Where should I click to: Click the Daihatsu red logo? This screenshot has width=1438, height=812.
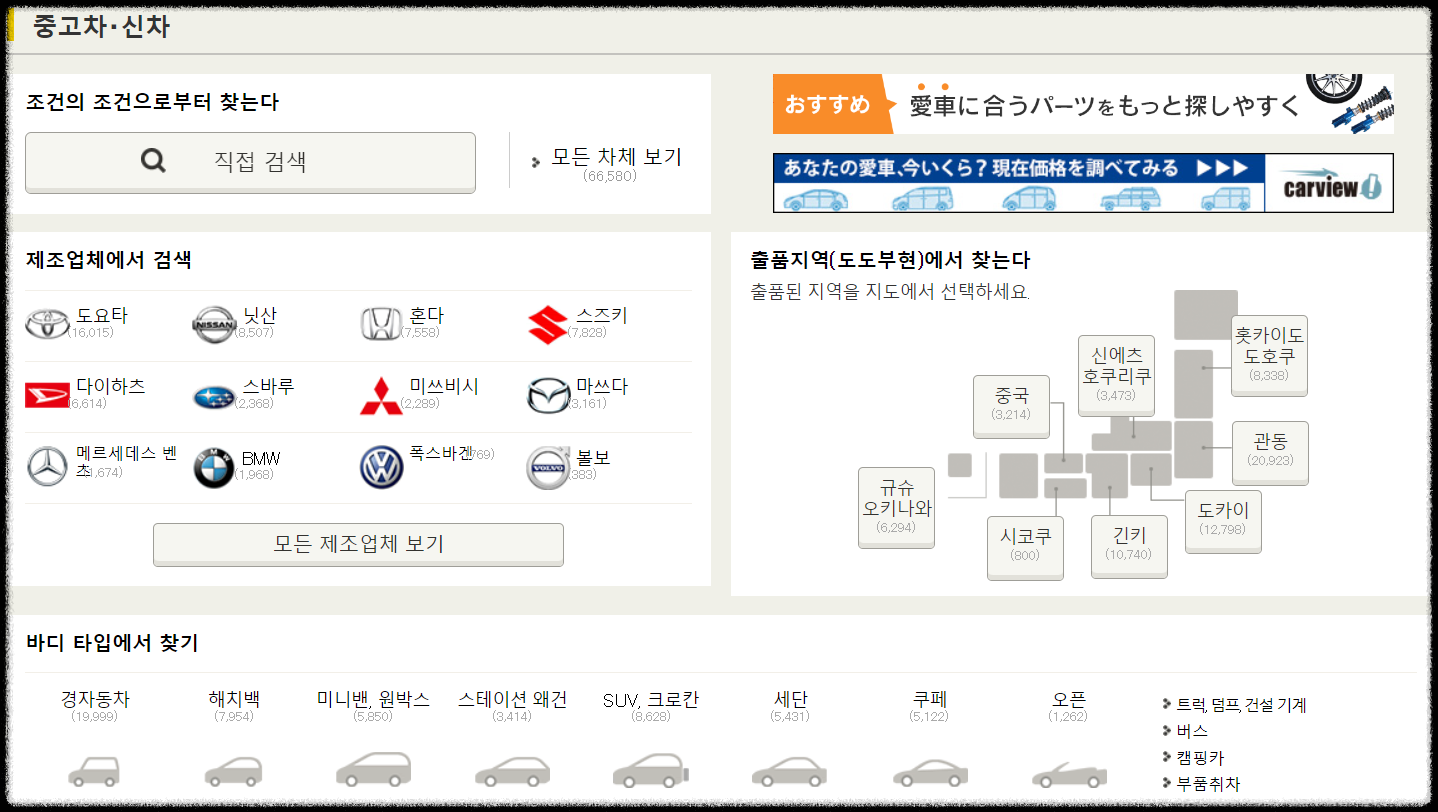coord(45,393)
